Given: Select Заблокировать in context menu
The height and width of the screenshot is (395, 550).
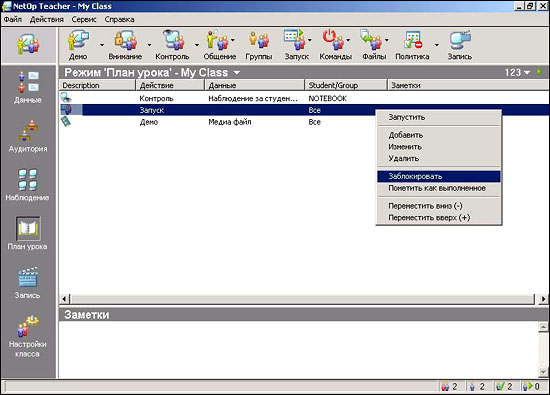Looking at the screenshot, I should 438,176.
